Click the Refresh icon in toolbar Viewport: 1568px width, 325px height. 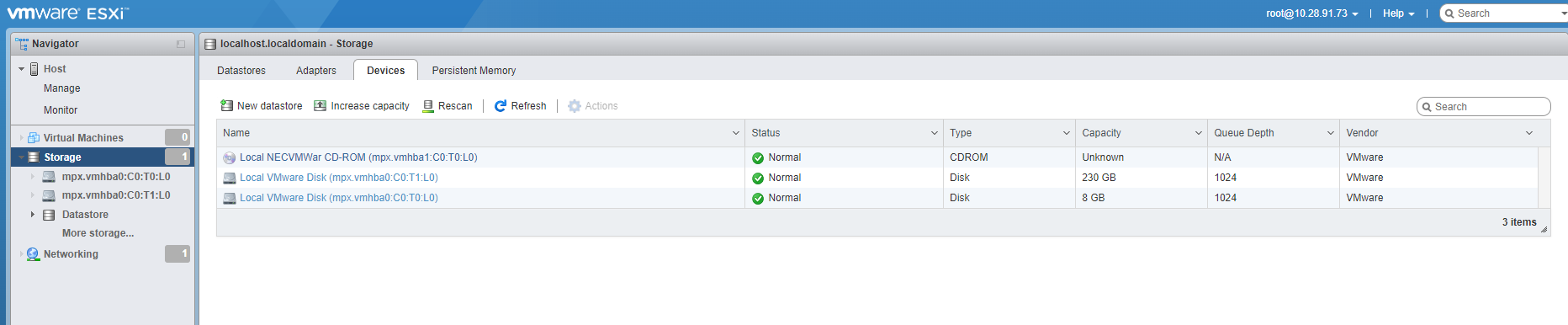point(501,106)
